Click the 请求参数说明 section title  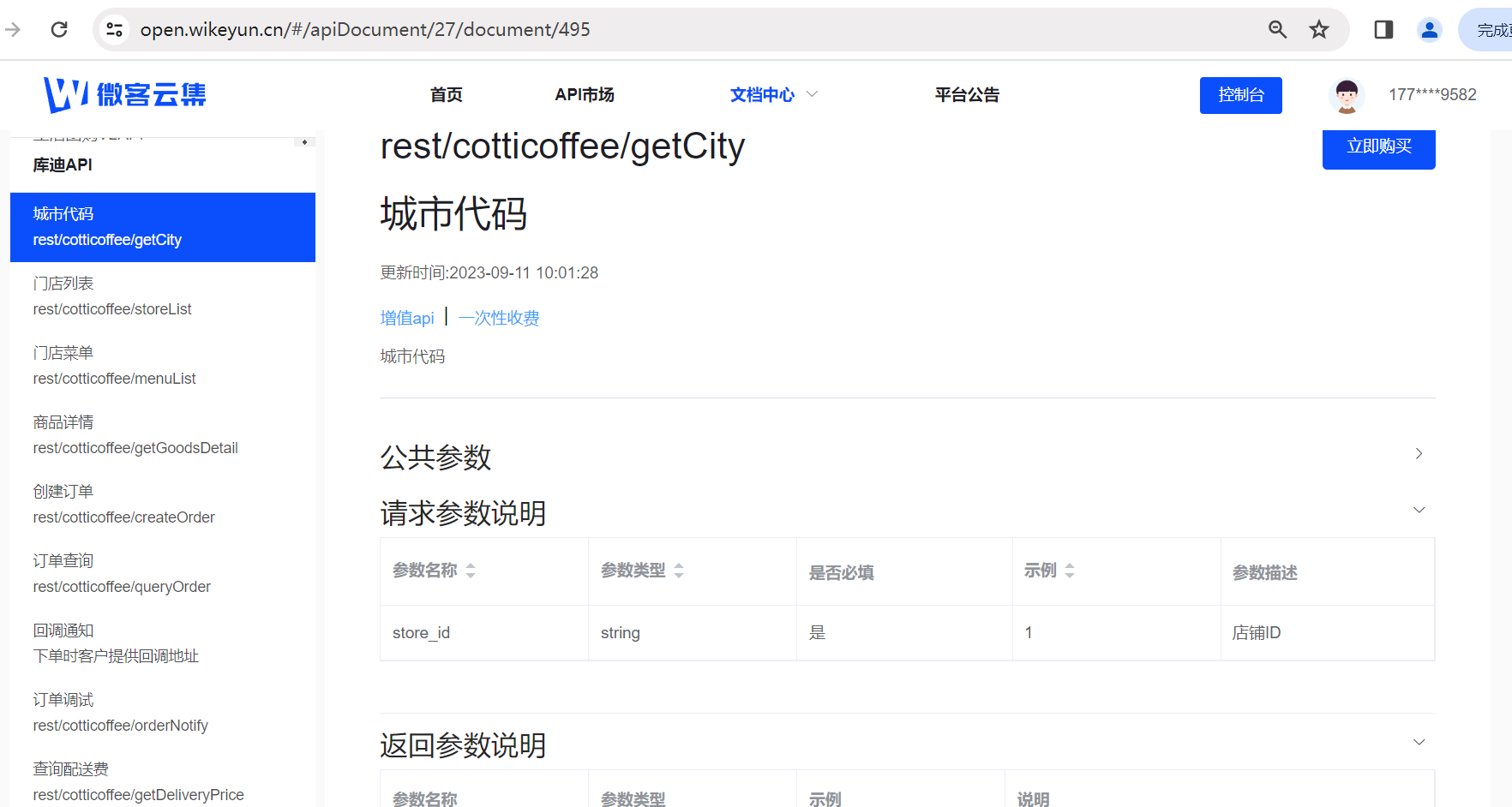463,513
